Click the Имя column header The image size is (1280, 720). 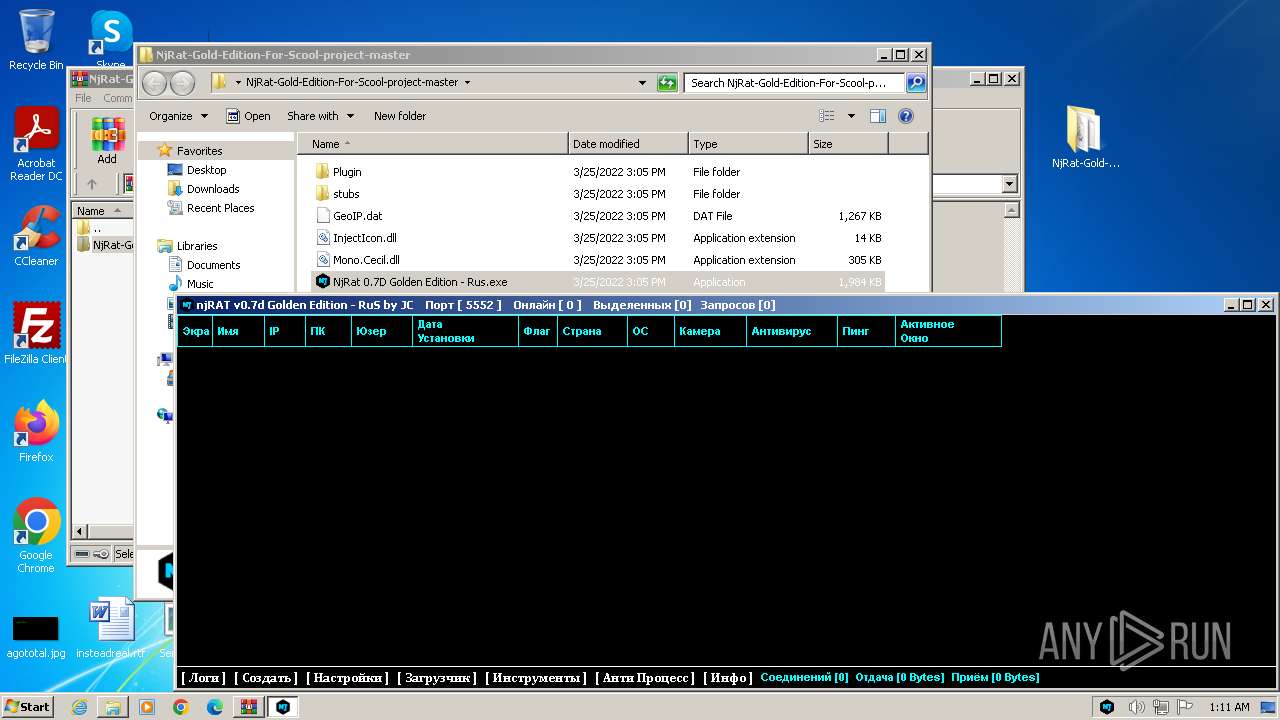238,331
